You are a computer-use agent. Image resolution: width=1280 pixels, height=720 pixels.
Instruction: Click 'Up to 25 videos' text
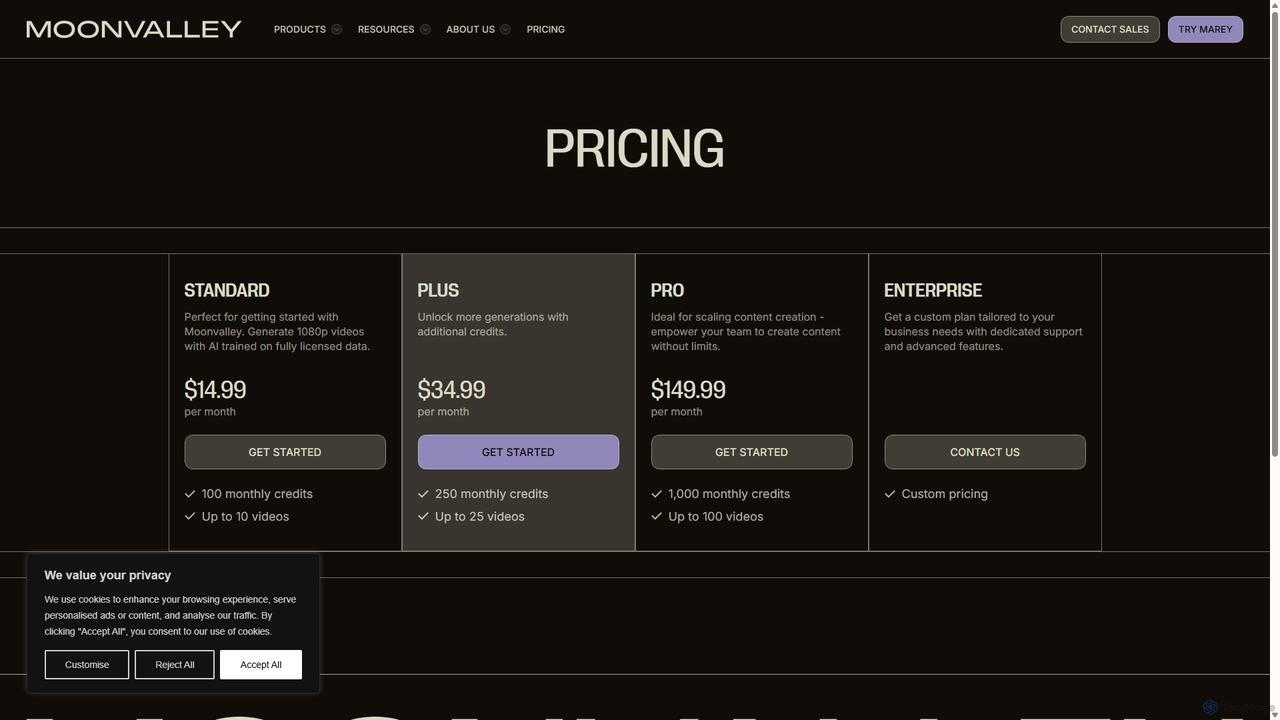point(480,517)
